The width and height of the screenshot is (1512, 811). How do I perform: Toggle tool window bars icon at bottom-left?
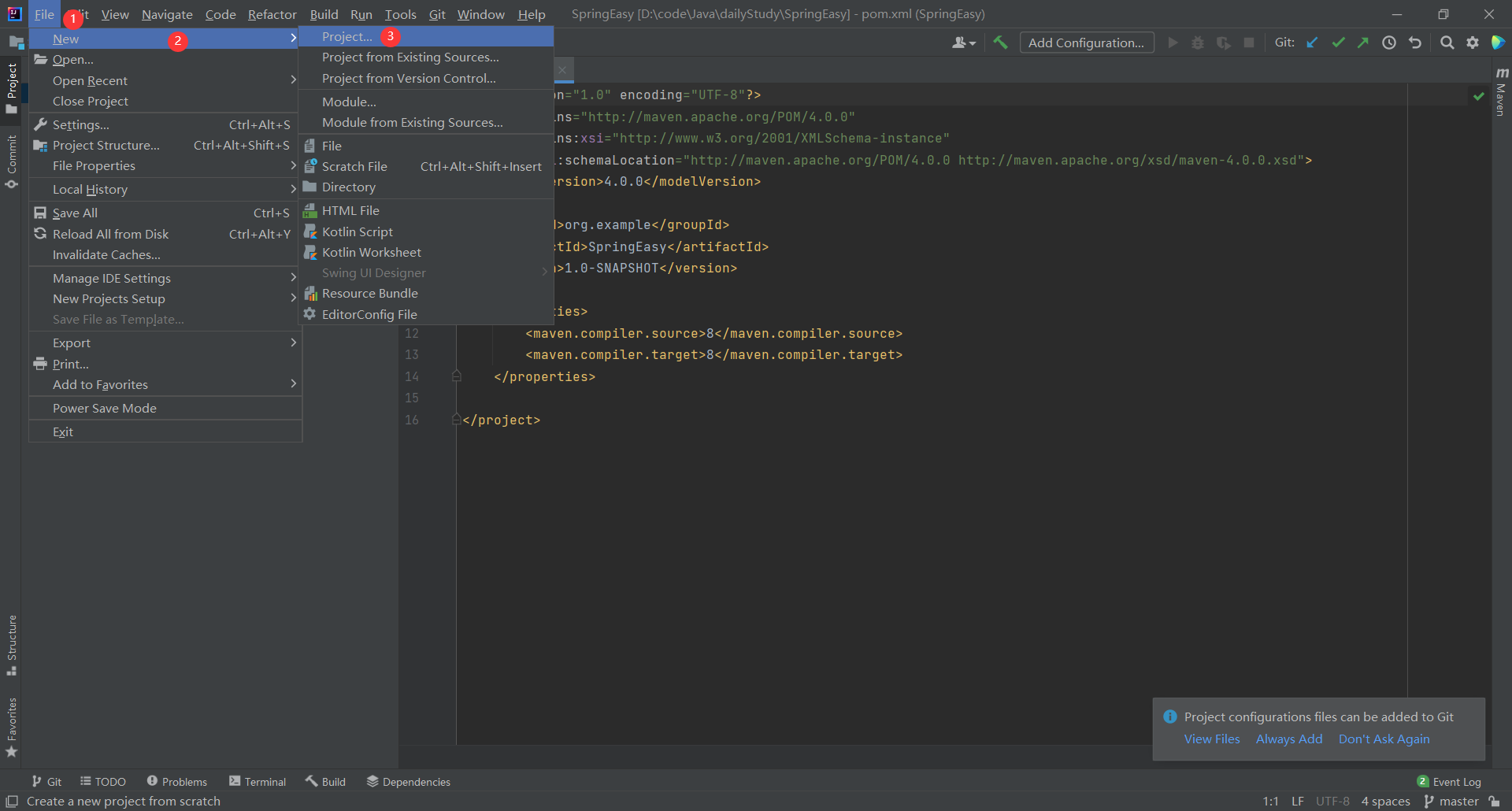pos(12,801)
